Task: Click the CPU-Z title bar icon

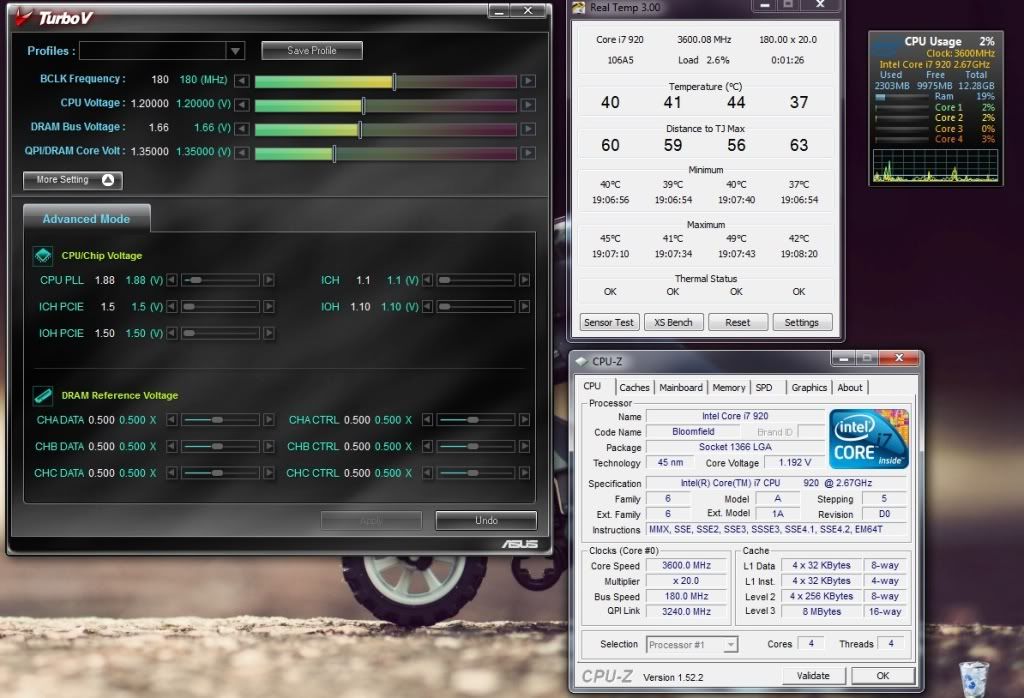Action: [581, 361]
